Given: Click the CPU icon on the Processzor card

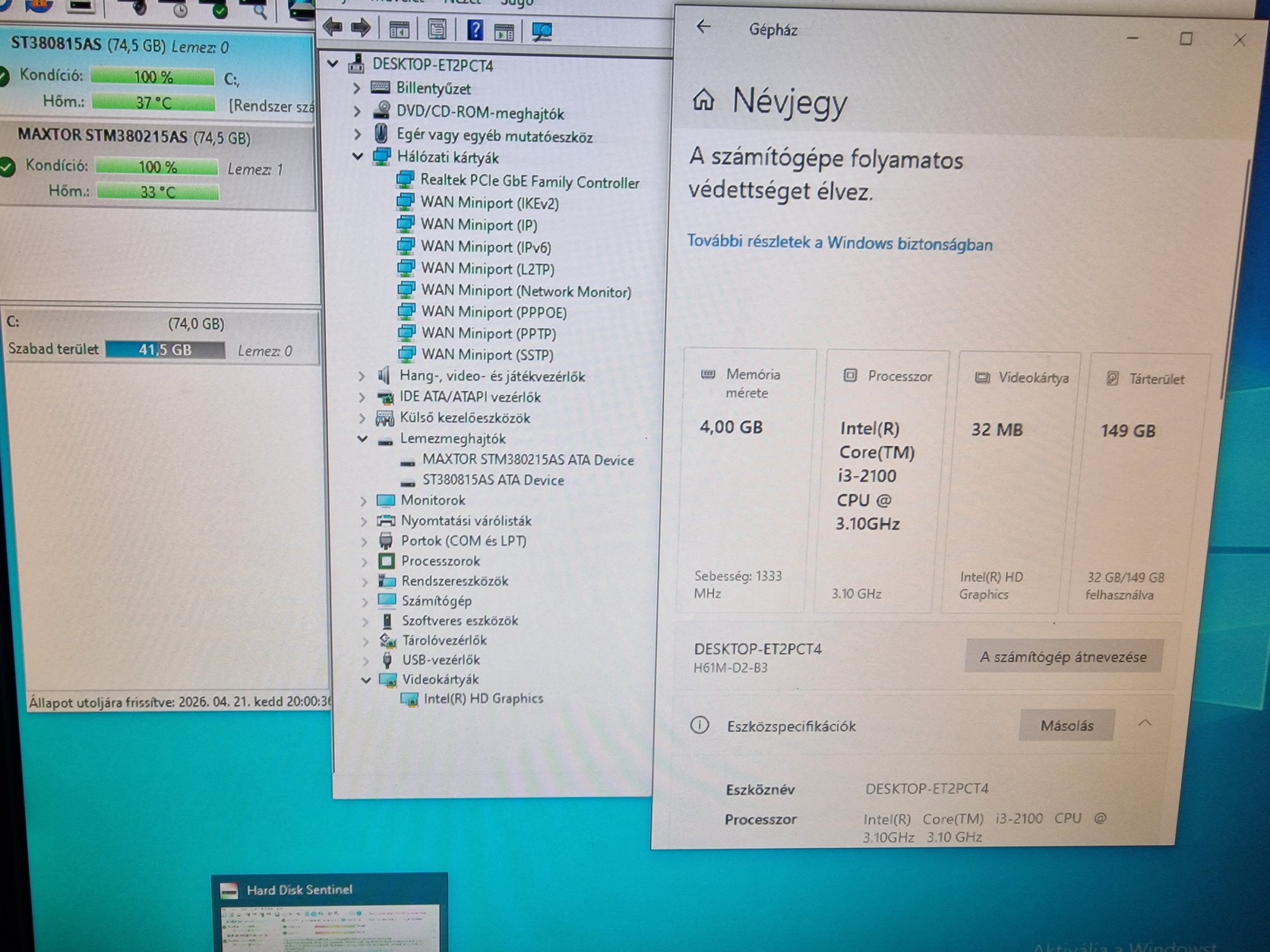Looking at the screenshot, I should click(850, 375).
